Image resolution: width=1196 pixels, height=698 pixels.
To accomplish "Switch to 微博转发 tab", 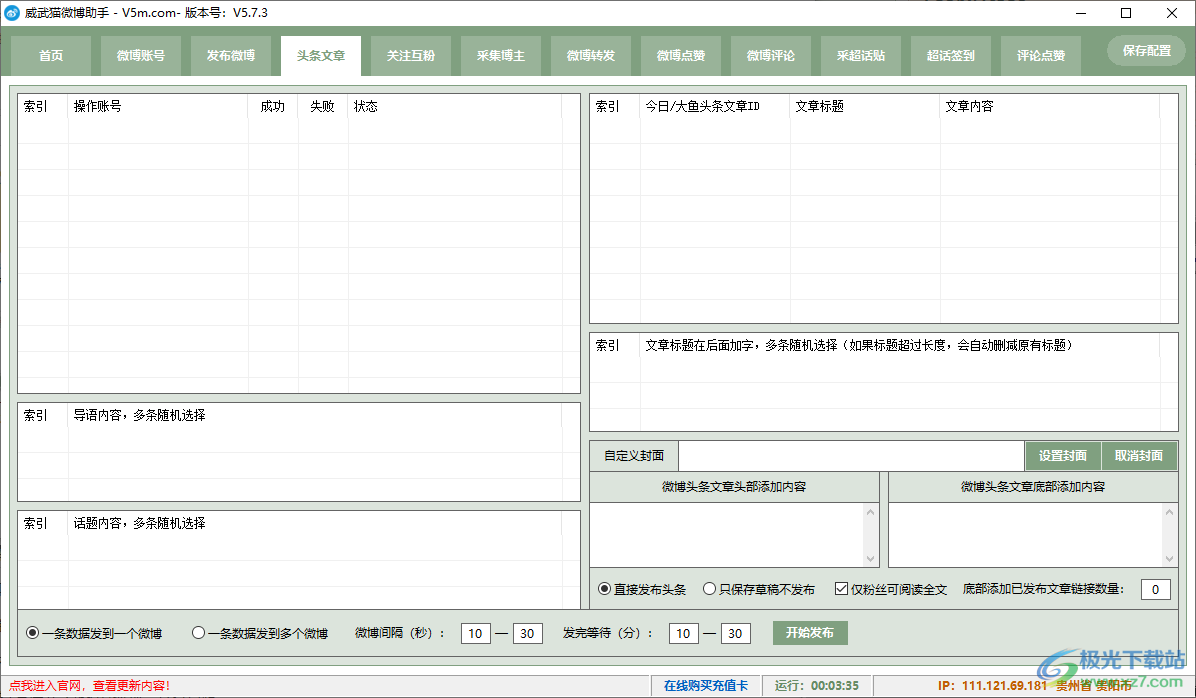I will (590, 56).
